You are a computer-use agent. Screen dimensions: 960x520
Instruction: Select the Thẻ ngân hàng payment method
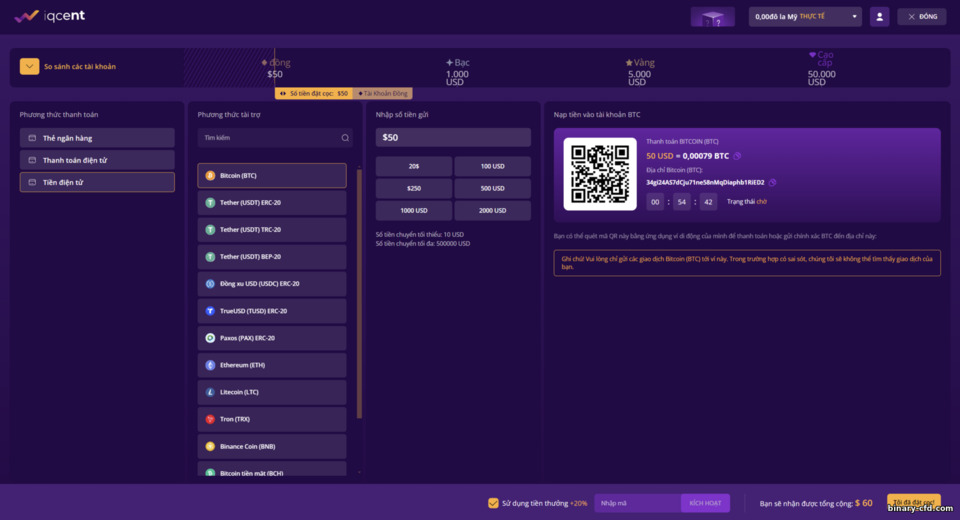click(97, 138)
